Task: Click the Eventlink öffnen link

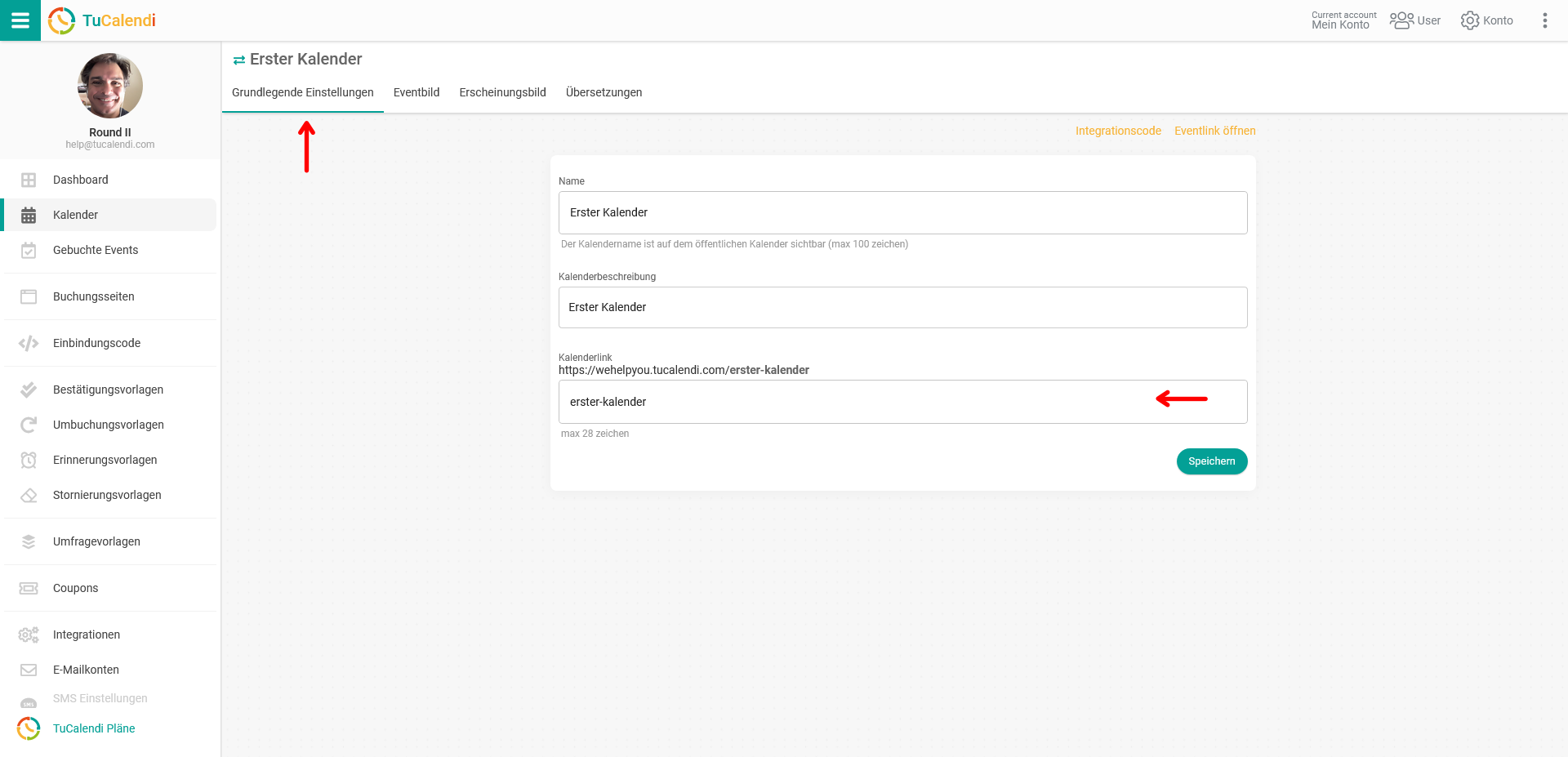Action: 1214,131
